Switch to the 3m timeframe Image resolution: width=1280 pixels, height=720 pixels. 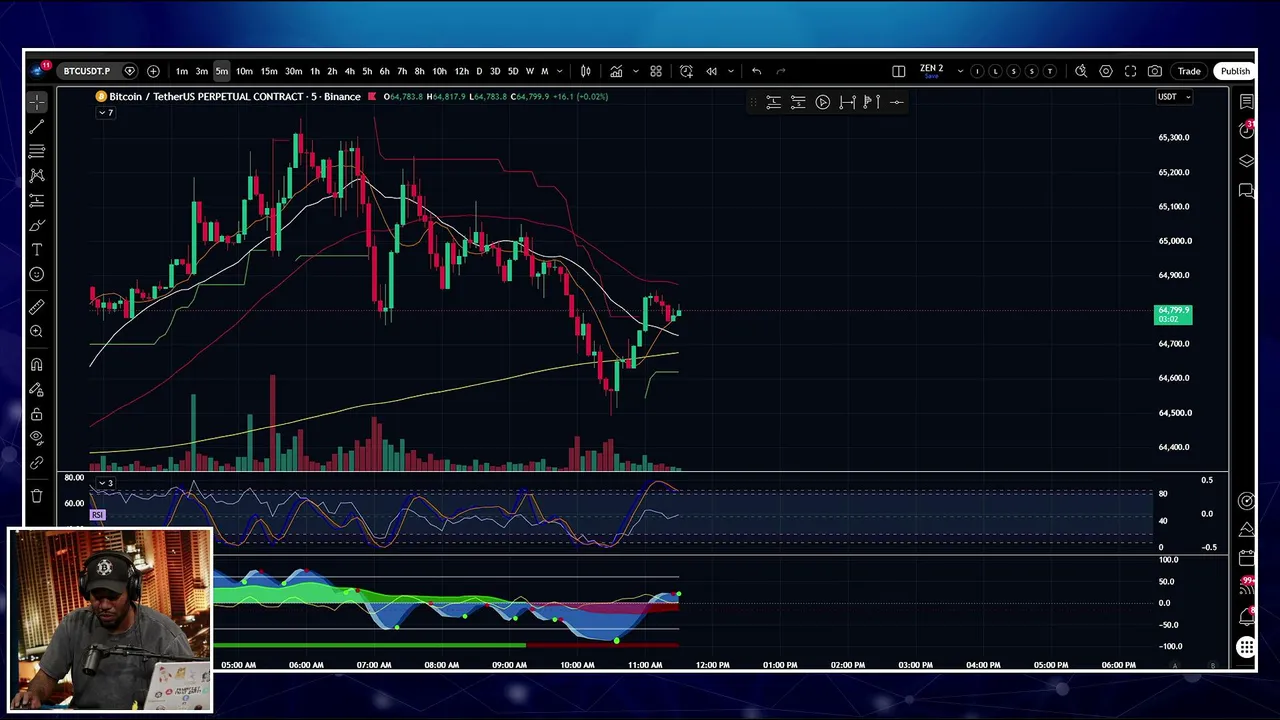[202, 71]
